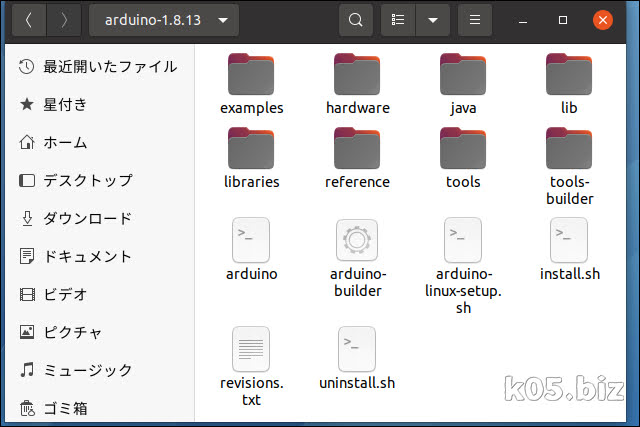Click the arduino-linux-setup.sh name label

point(463,291)
